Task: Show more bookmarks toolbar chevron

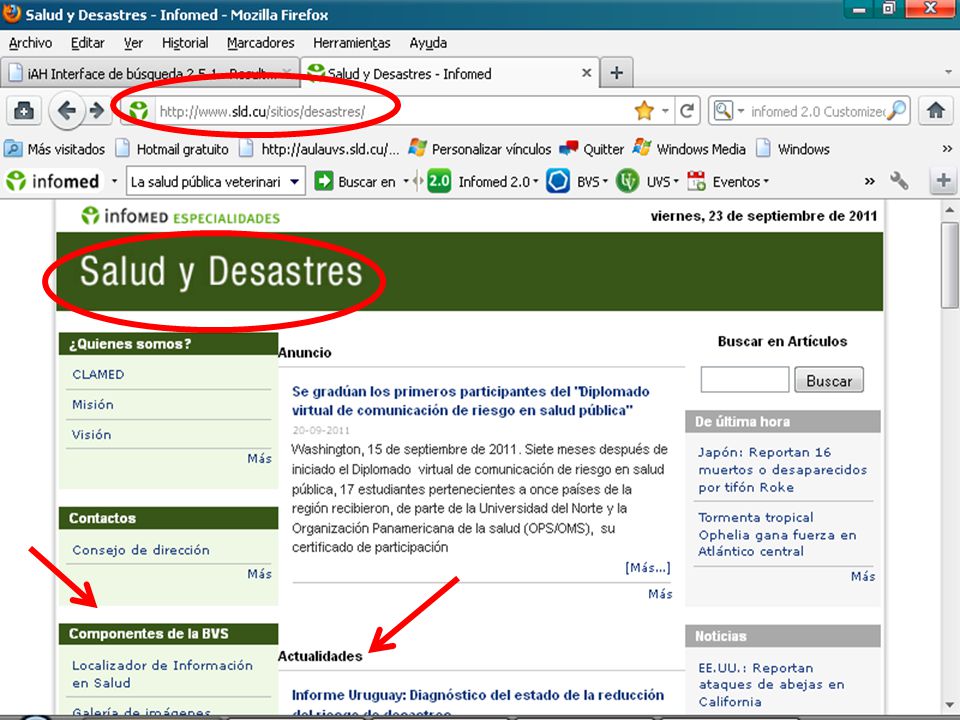Action: tap(947, 149)
